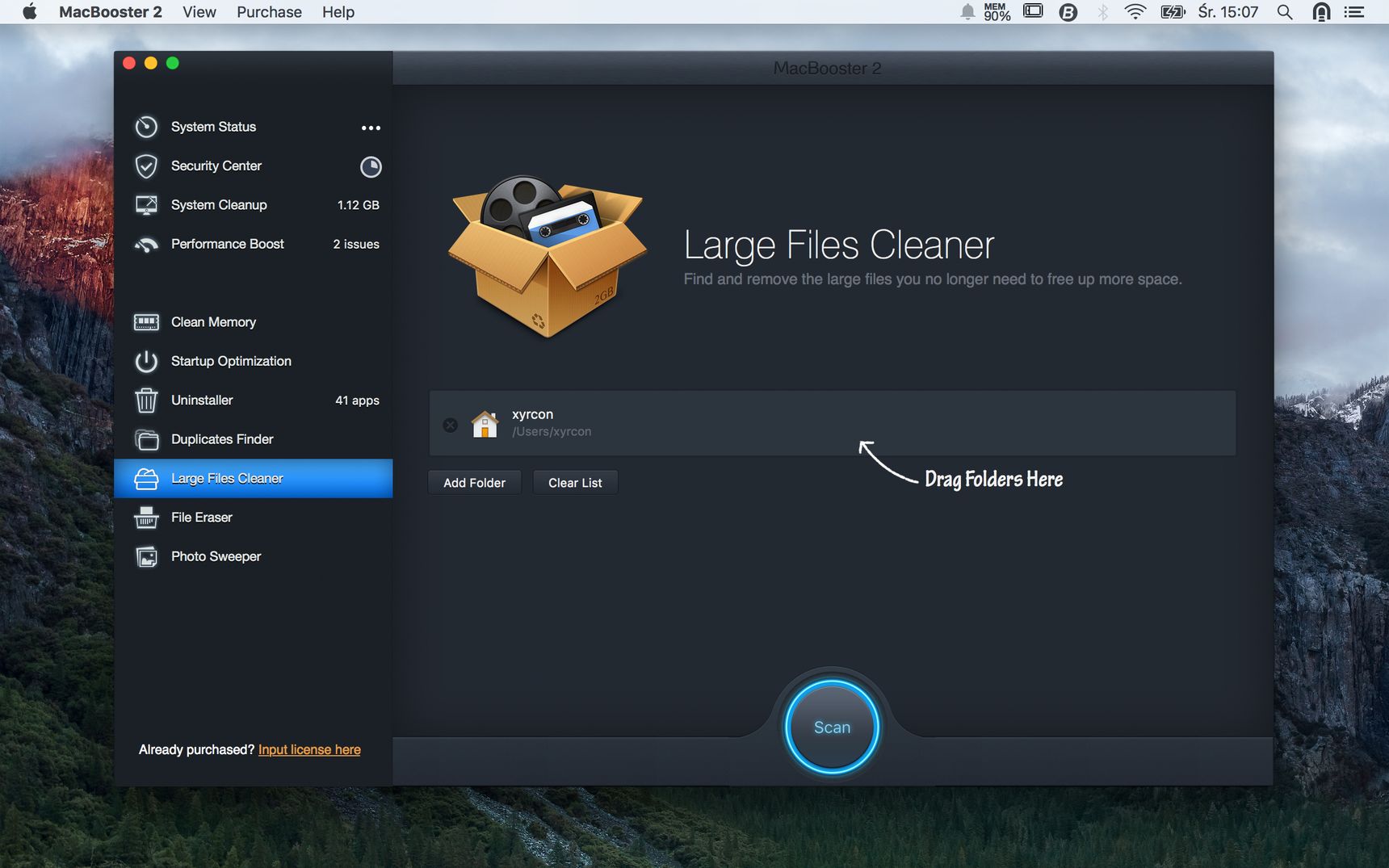Viewport: 1389px width, 868px height.
Task: Click the File Eraser shredder icon
Action: click(146, 518)
